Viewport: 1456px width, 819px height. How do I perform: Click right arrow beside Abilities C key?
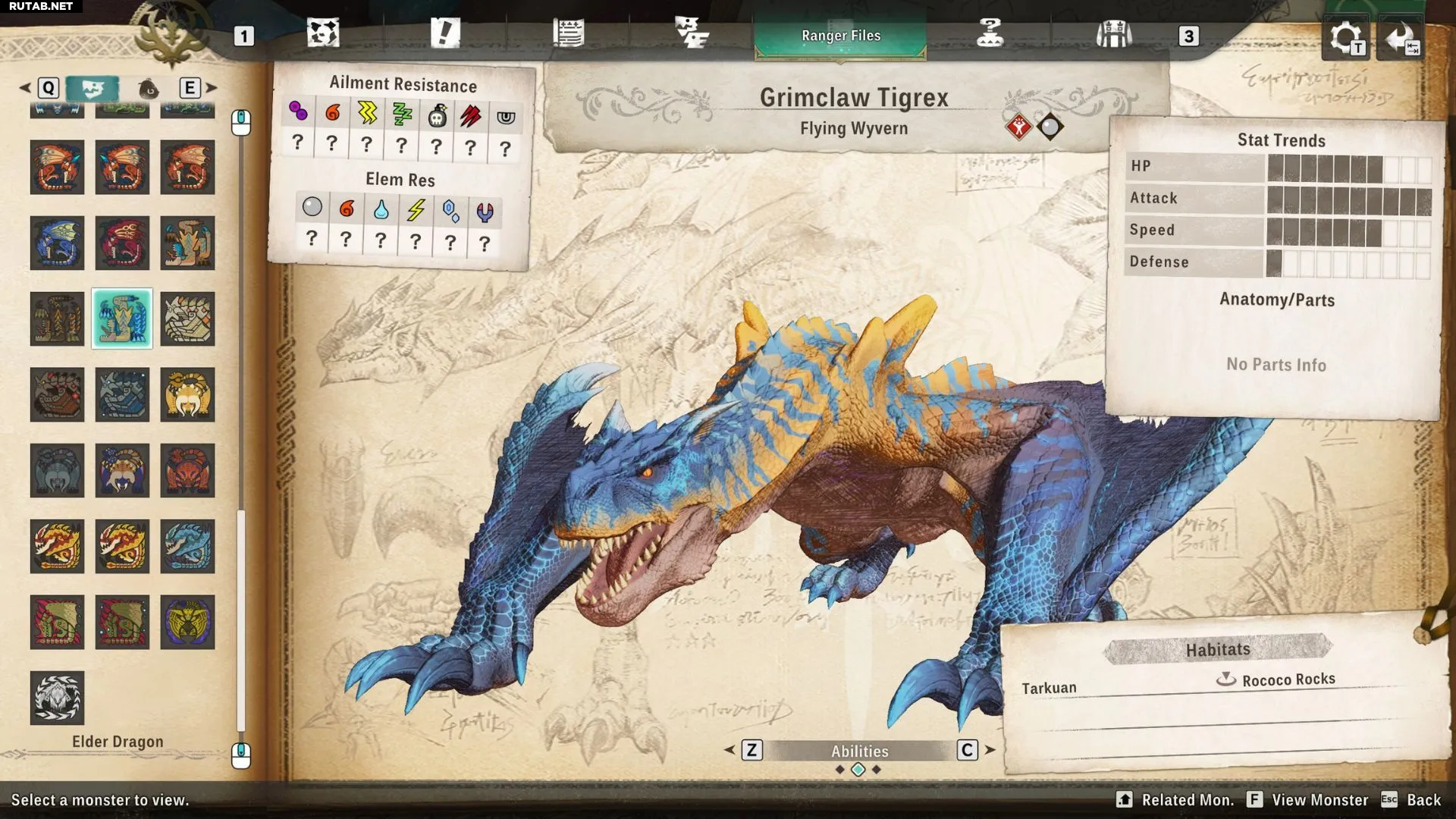click(990, 750)
